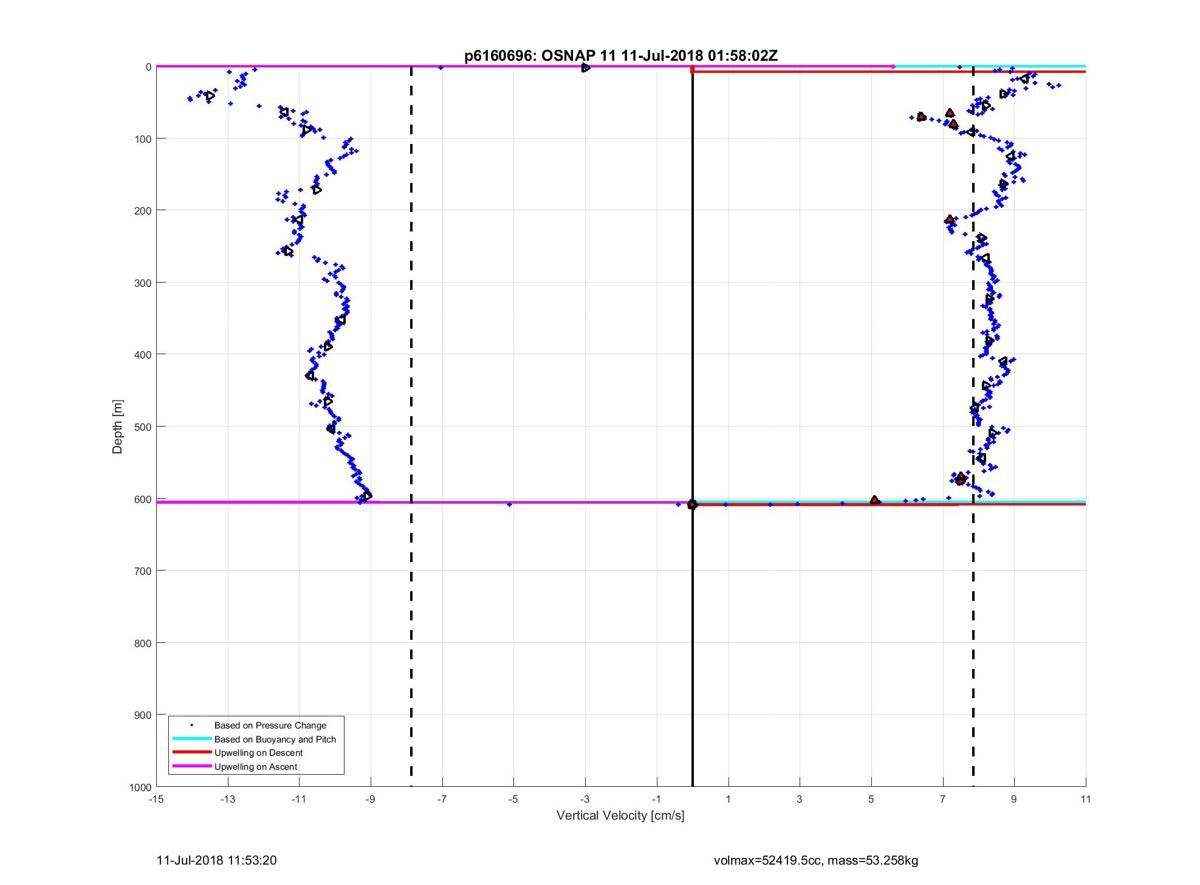Image resolution: width=1200 pixels, height=885 pixels.
Task: Click the plot title "p6160696: OSNAP 11 11-Jul-2018 01:58:02Z"
Action: pyautogui.click(x=620, y=57)
